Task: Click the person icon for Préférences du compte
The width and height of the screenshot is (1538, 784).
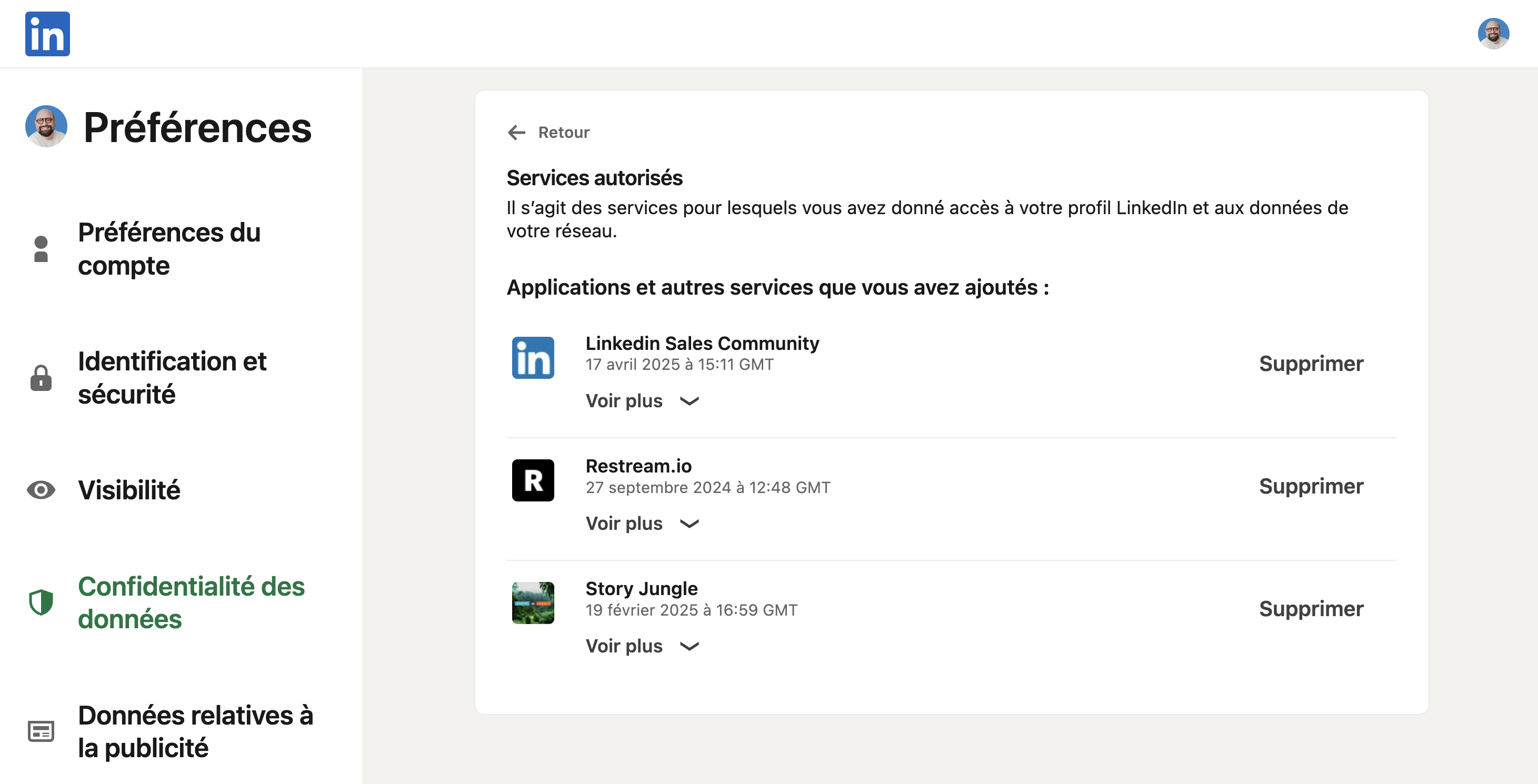Action: tap(41, 249)
